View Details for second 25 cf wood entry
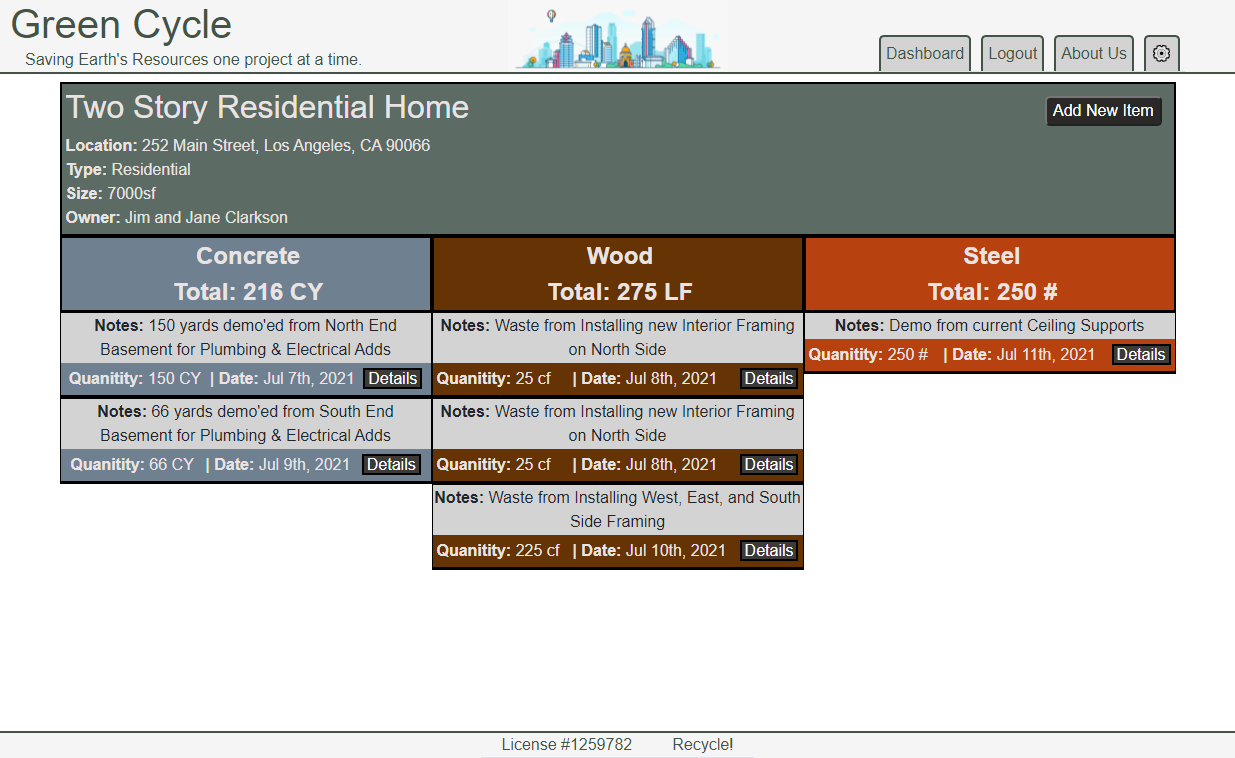This screenshot has width=1235, height=758. tap(768, 465)
